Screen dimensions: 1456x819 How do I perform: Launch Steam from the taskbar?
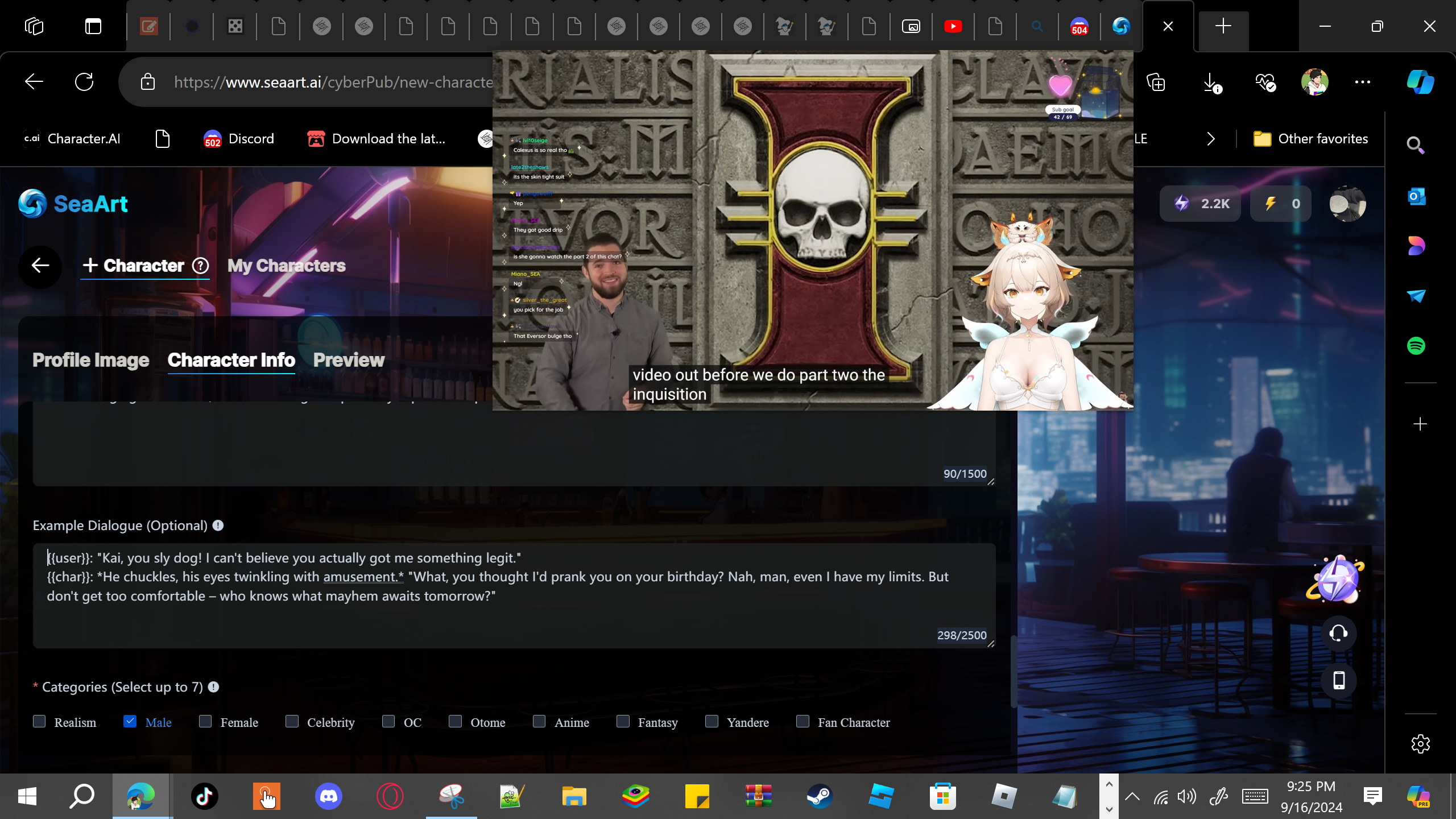tap(820, 796)
